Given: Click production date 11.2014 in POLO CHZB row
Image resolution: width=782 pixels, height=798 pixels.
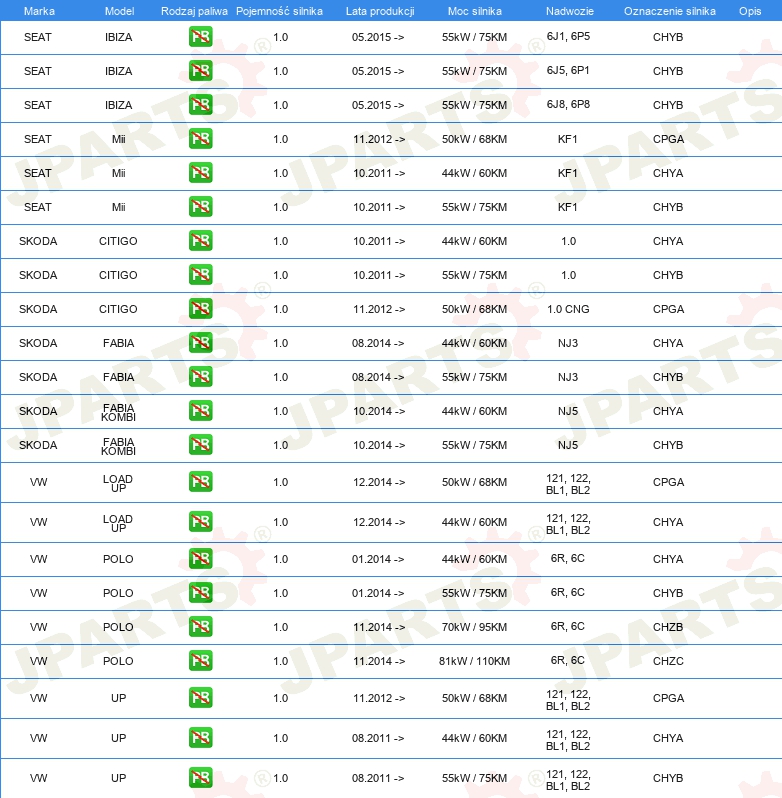Looking at the screenshot, I should pos(380,627).
